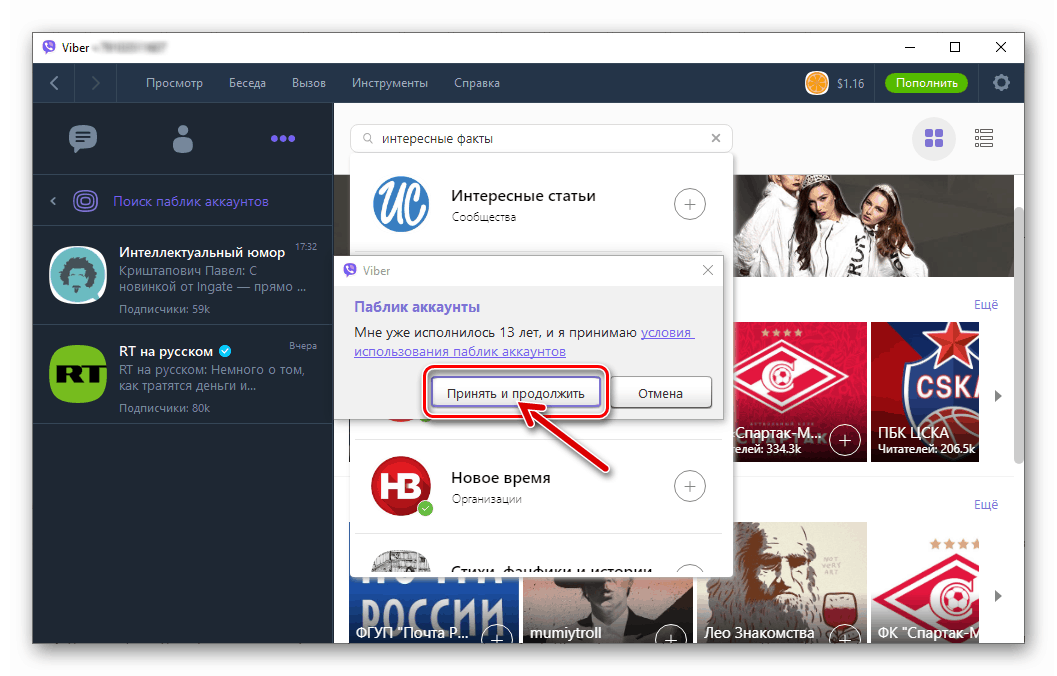Open the three-dot more panel icon
The width and height of the screenshot is (1057, 676).
(x=283, y=139)
